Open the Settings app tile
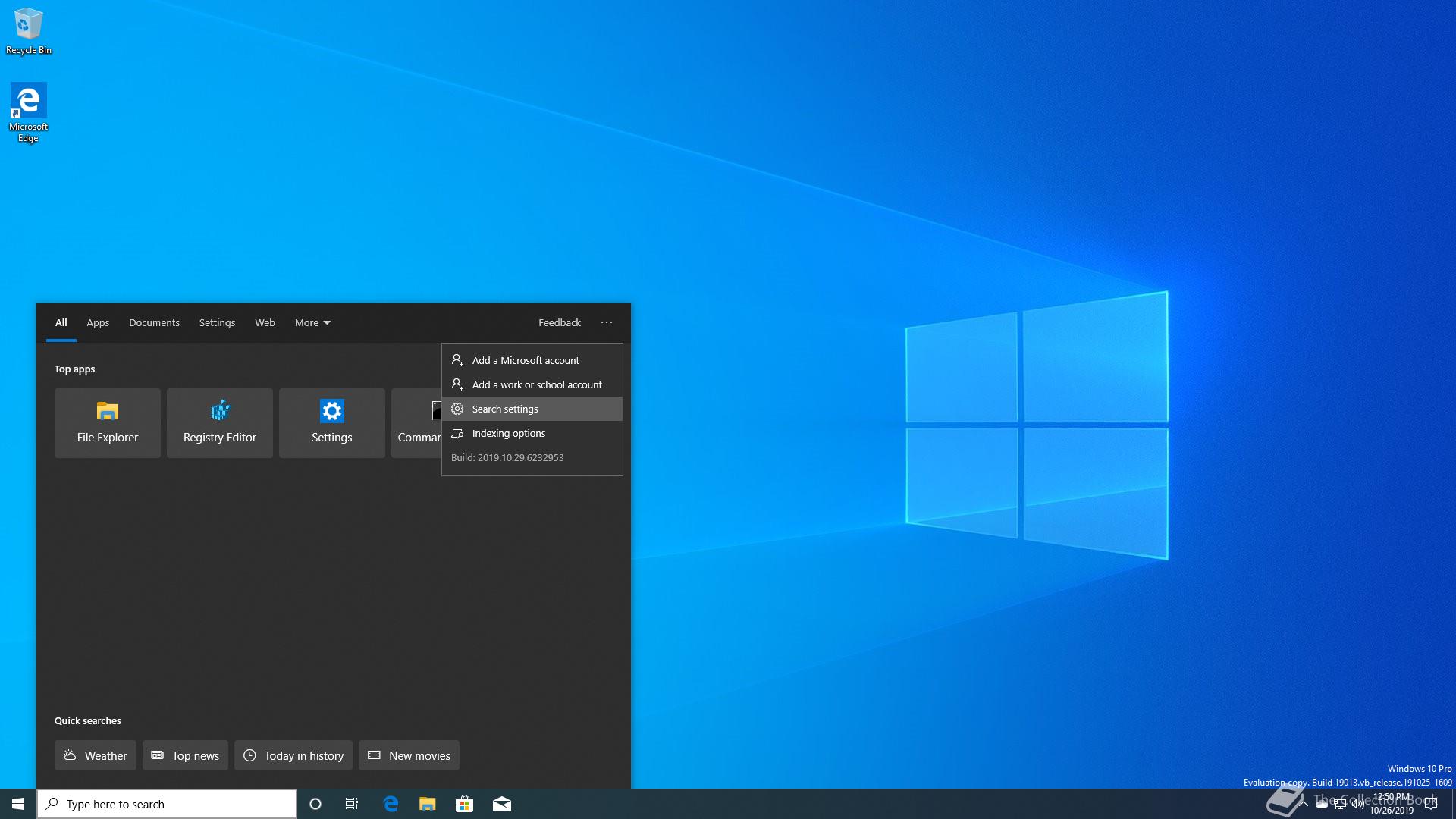 pos(331,422)
